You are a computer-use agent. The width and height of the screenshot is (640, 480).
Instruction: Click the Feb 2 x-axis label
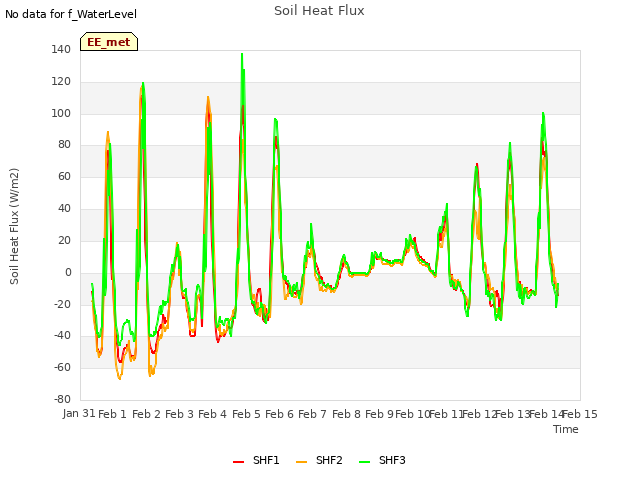[146, 414]
